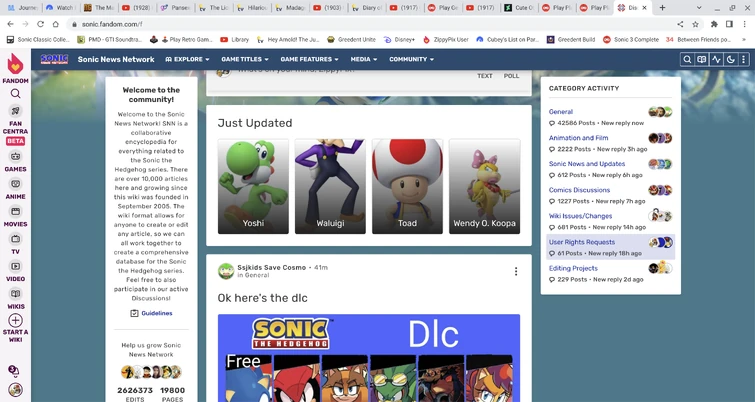The image size is (755, 402).
Task: Switch to the Cute browser tab
Action: tap(519, 8)
